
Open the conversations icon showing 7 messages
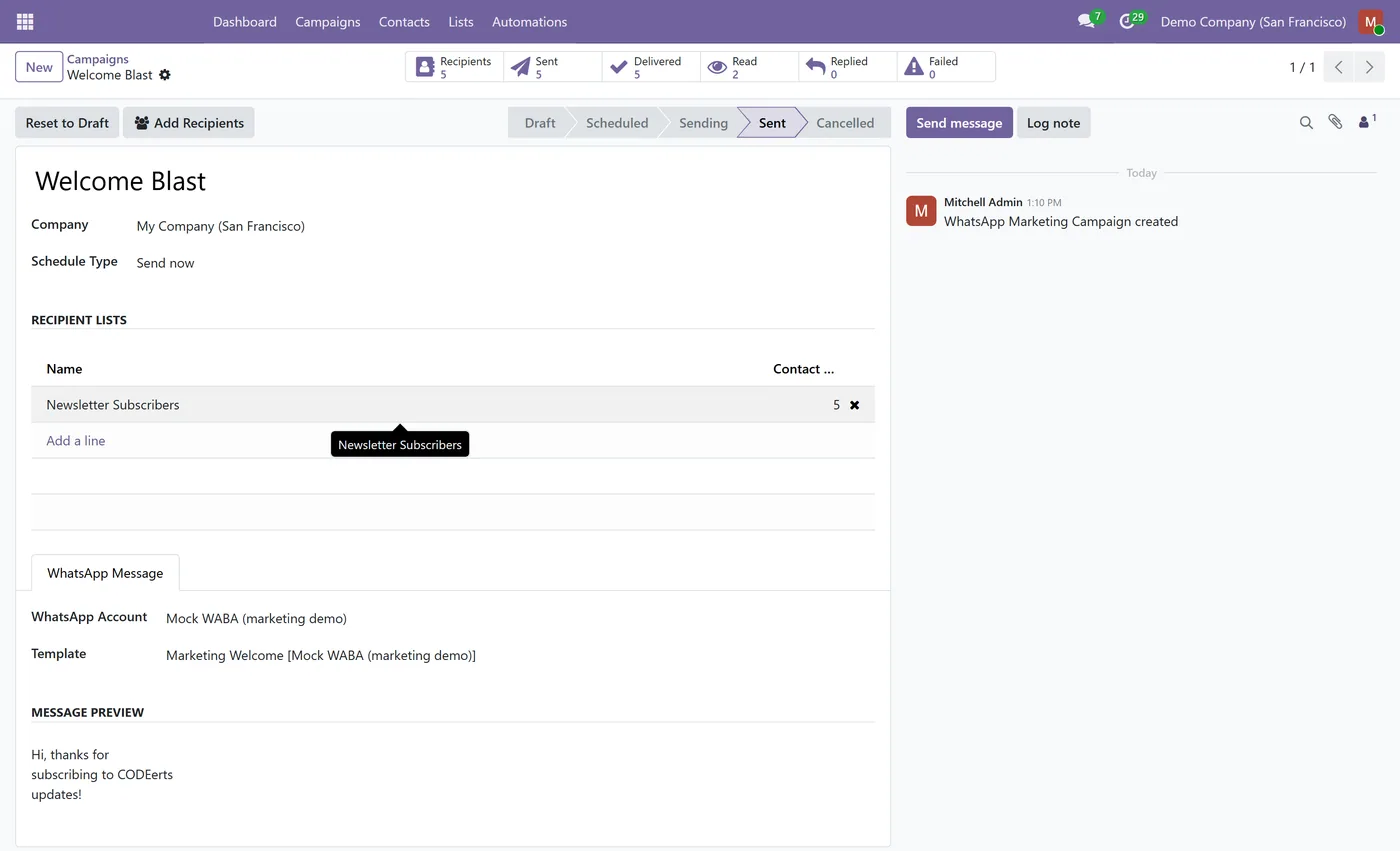[1088, 21]
